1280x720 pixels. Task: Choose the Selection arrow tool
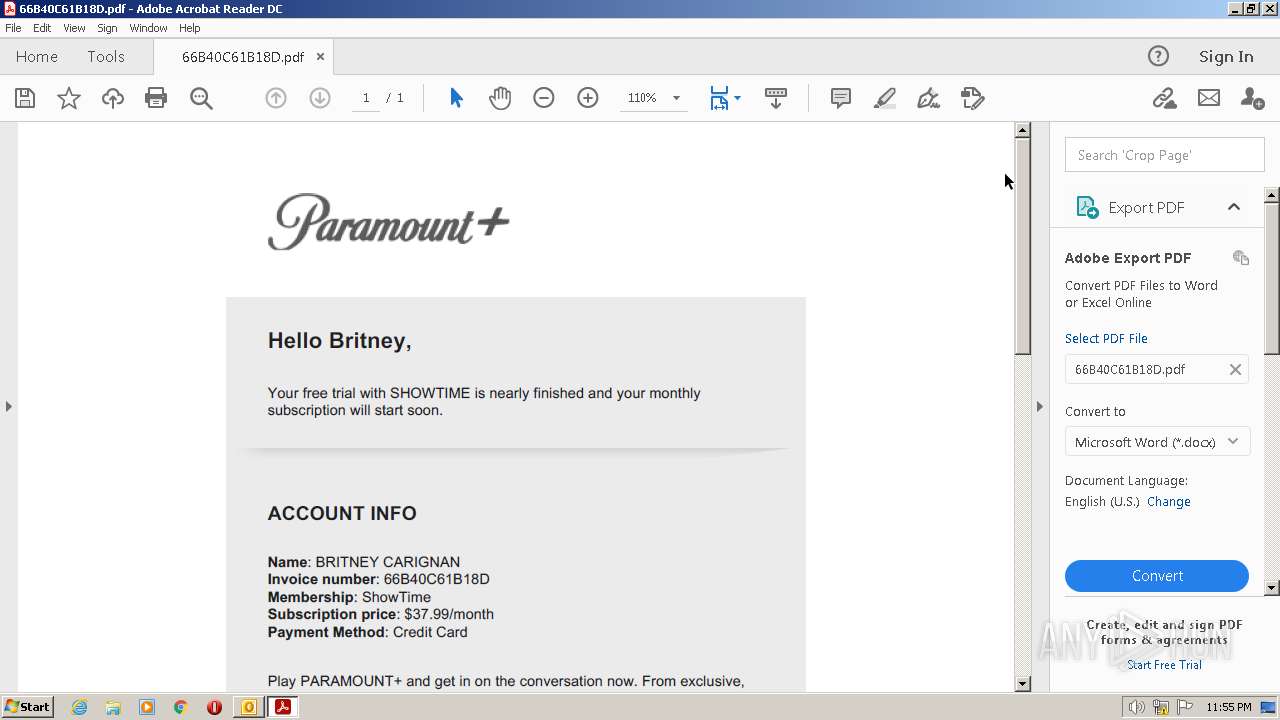(456, 98)
